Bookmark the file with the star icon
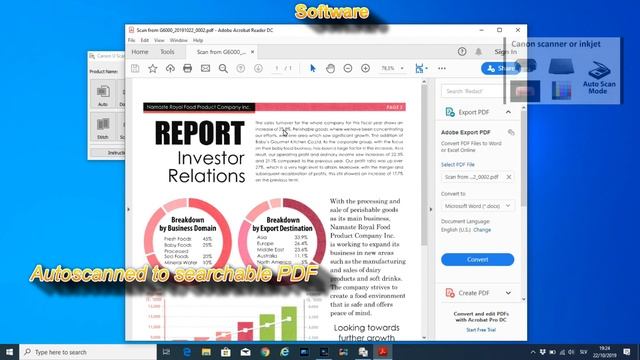 coord(153,69)
